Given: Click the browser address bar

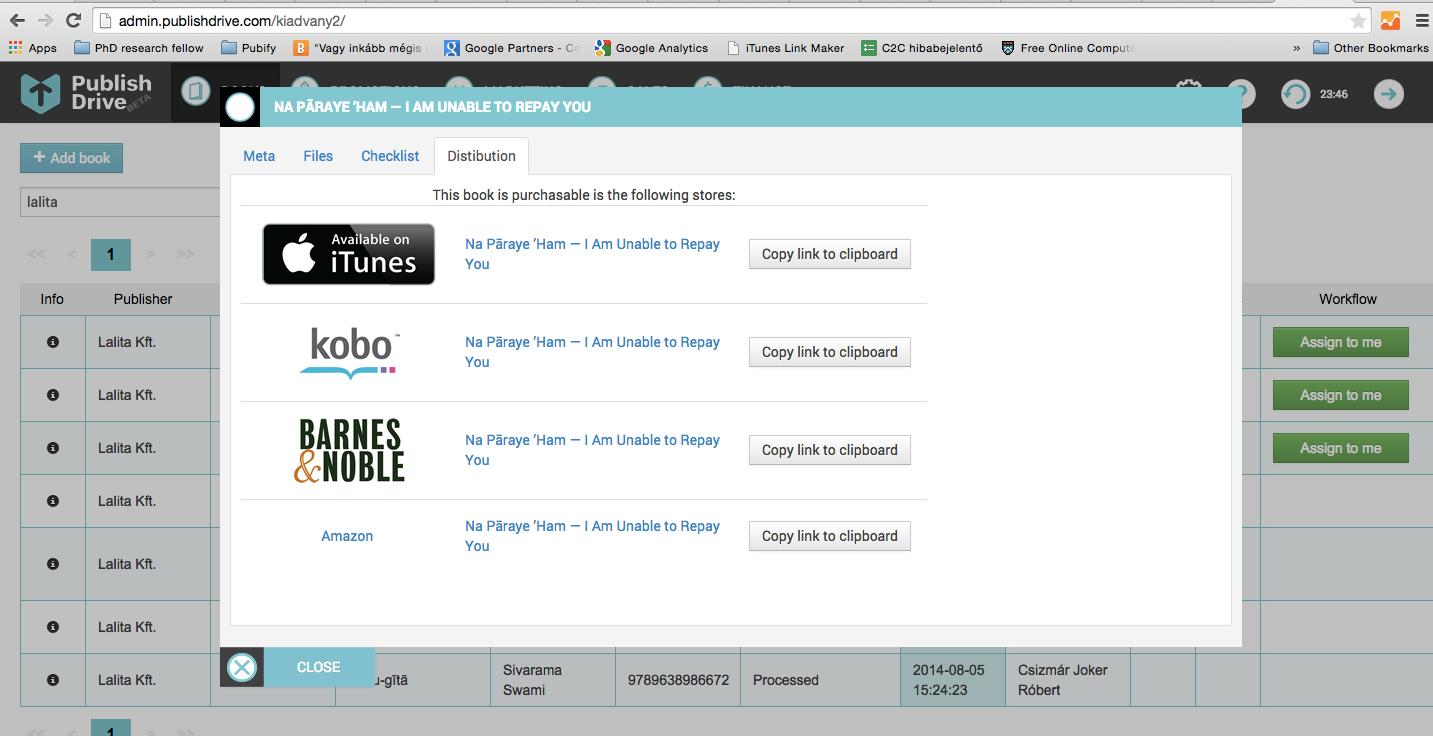Looking at the screenshot, I should point(730,20).
